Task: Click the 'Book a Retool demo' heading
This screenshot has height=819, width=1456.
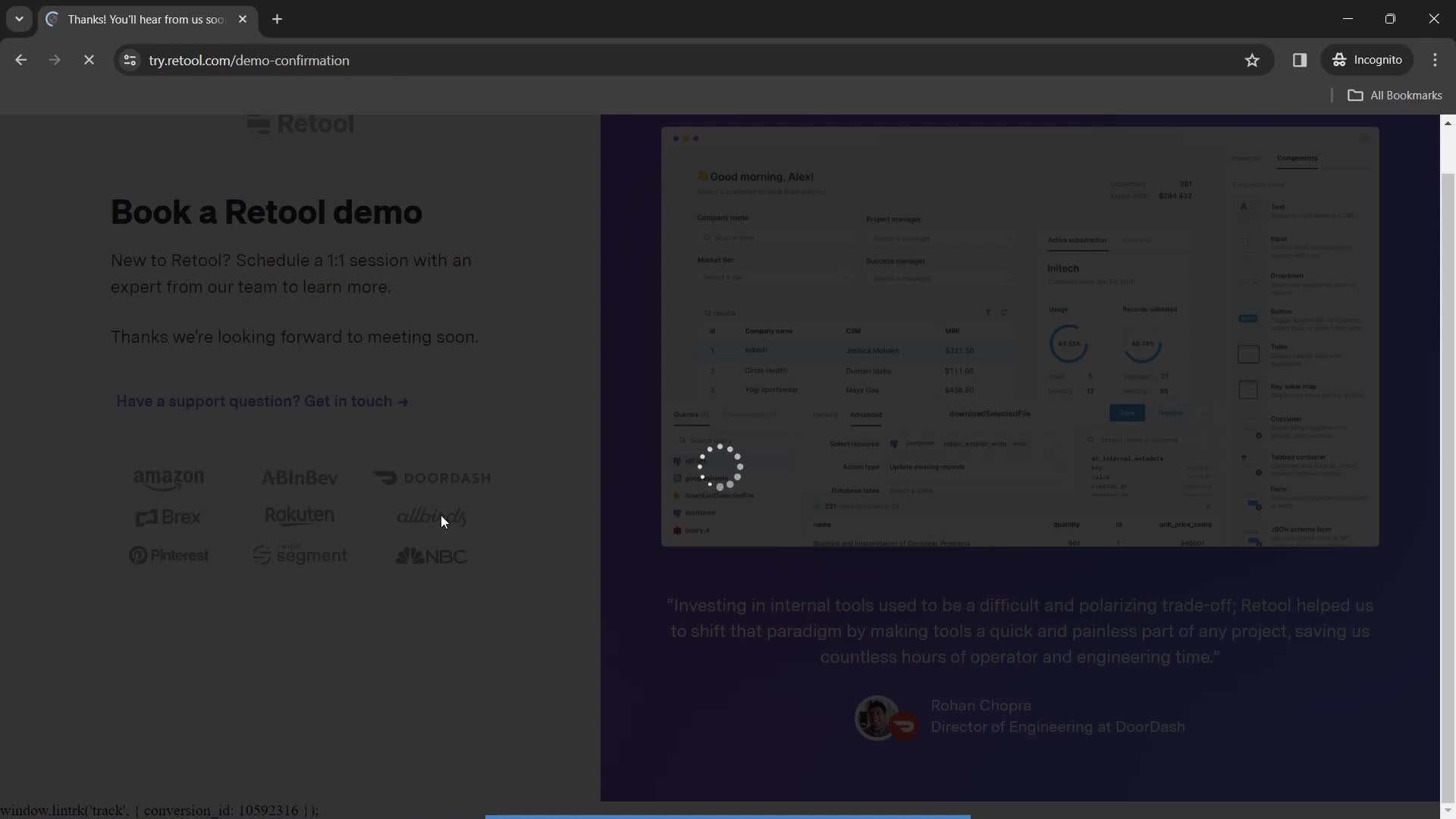Action: pyautogui.click(x=266, y=212)
